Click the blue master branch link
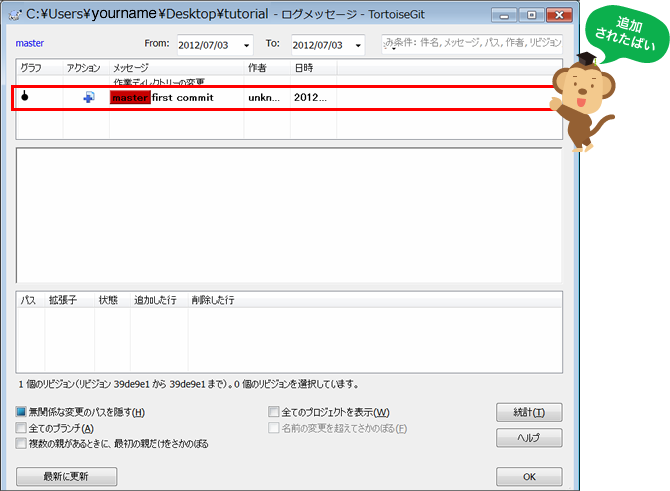 pos(29,43)
